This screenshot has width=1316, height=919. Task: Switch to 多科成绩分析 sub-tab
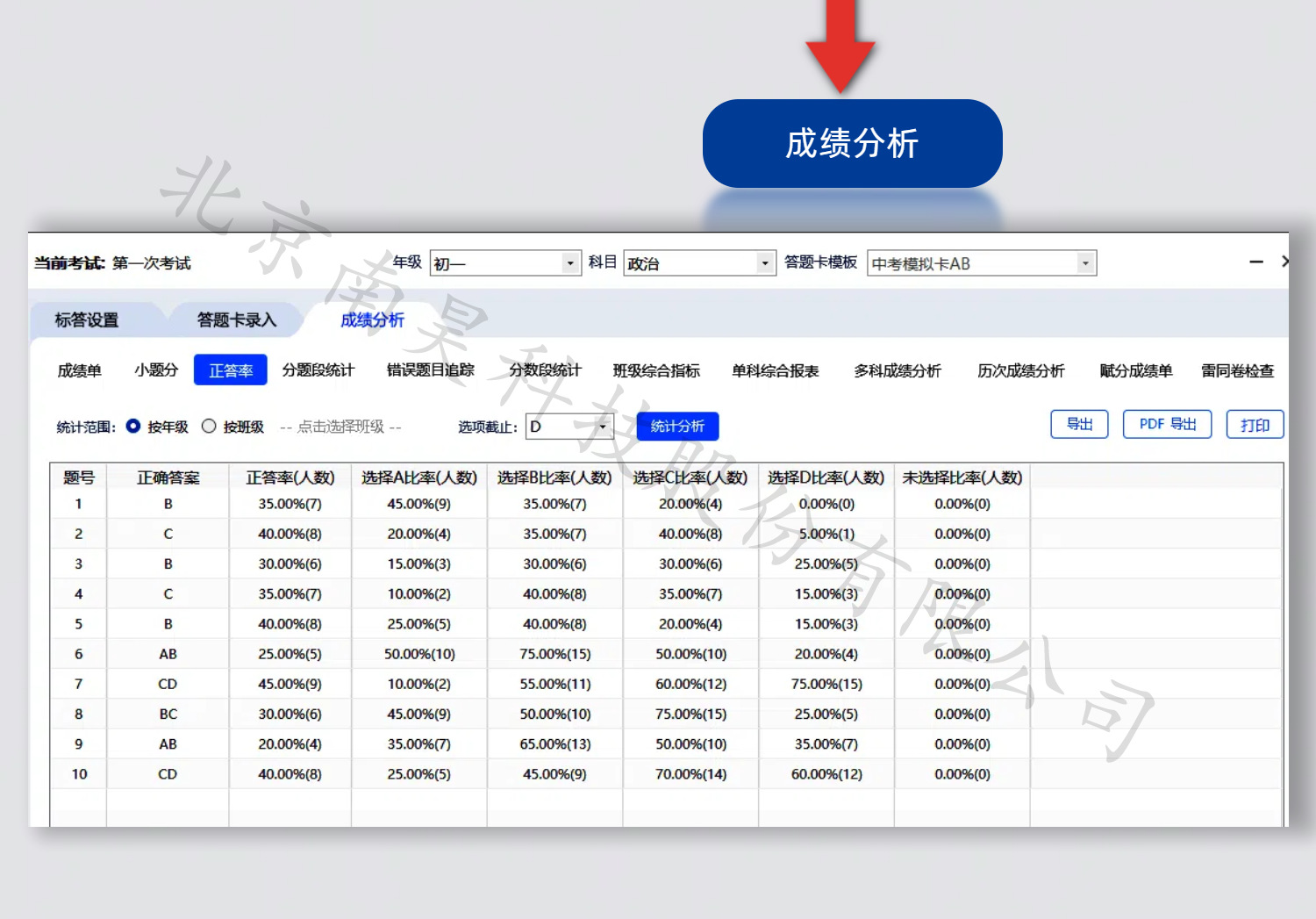898,370
